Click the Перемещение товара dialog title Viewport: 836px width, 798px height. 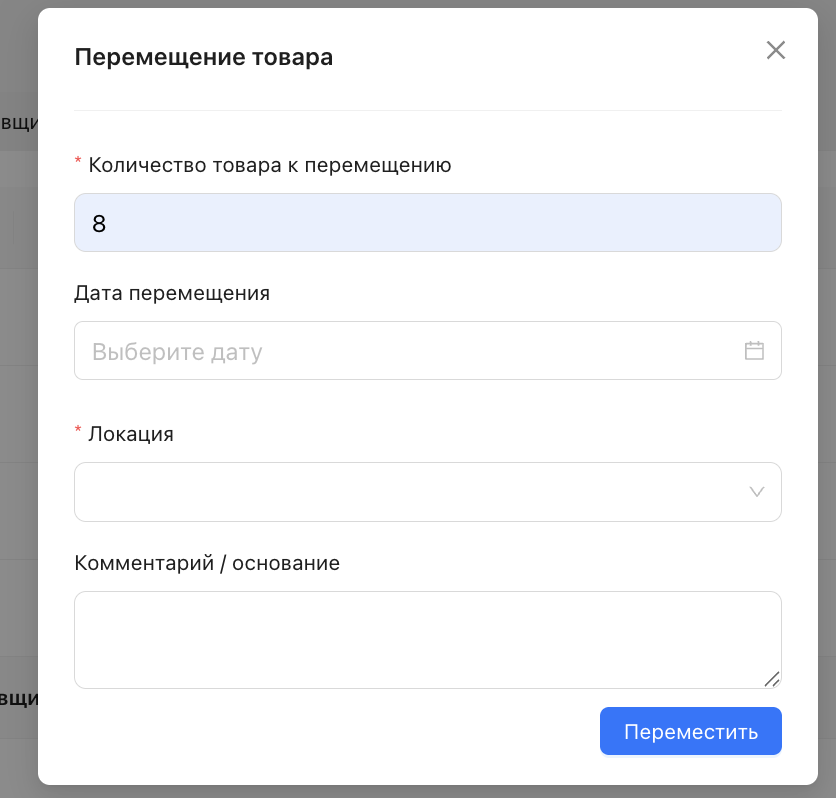pyautogui.click(x=204, y=57)
